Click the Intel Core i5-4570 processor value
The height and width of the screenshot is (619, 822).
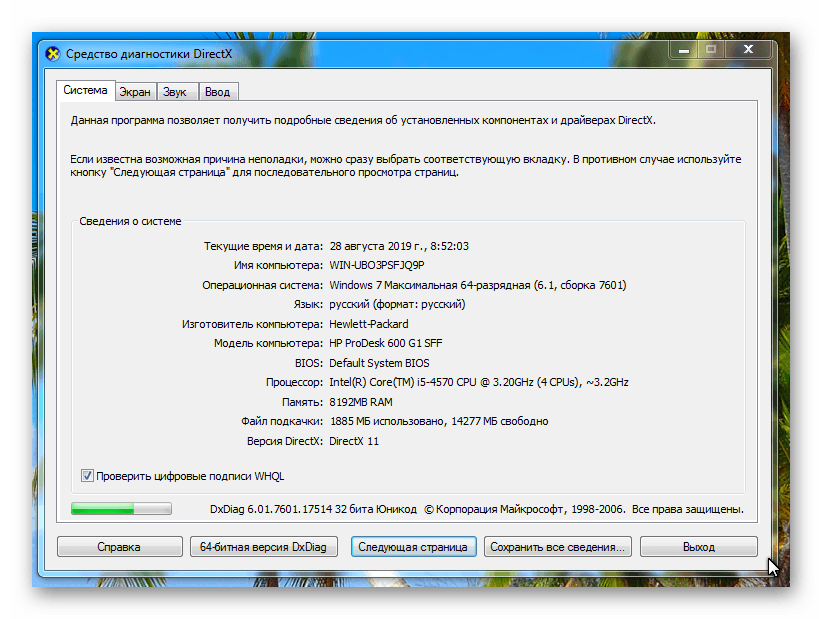[x=478, y=382]
